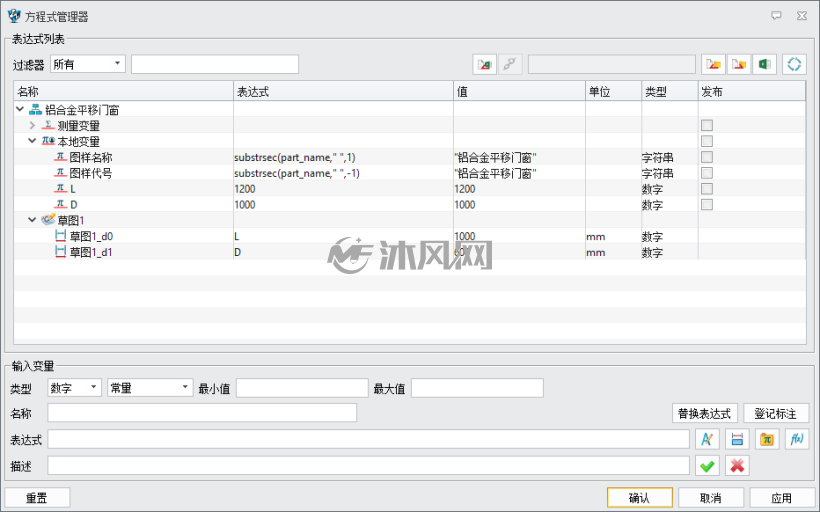Click the 类型 column header
The image size is (820, 512).
click(x=670, y=92)
